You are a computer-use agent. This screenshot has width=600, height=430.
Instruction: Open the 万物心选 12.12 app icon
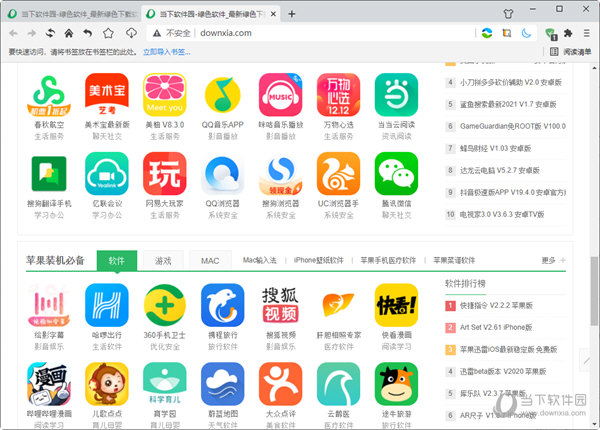coord(338,95)
